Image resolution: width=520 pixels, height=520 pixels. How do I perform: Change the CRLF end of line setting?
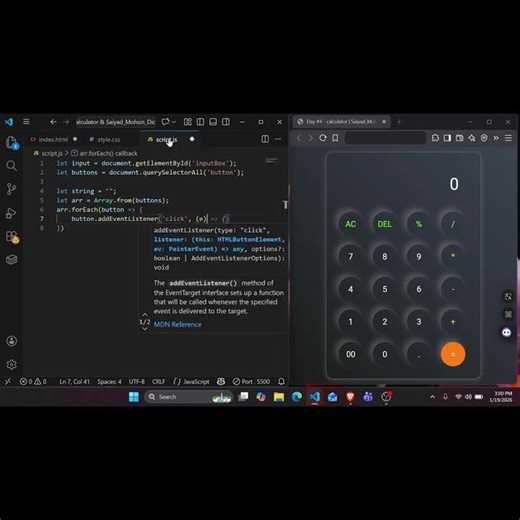coord(159,381)
